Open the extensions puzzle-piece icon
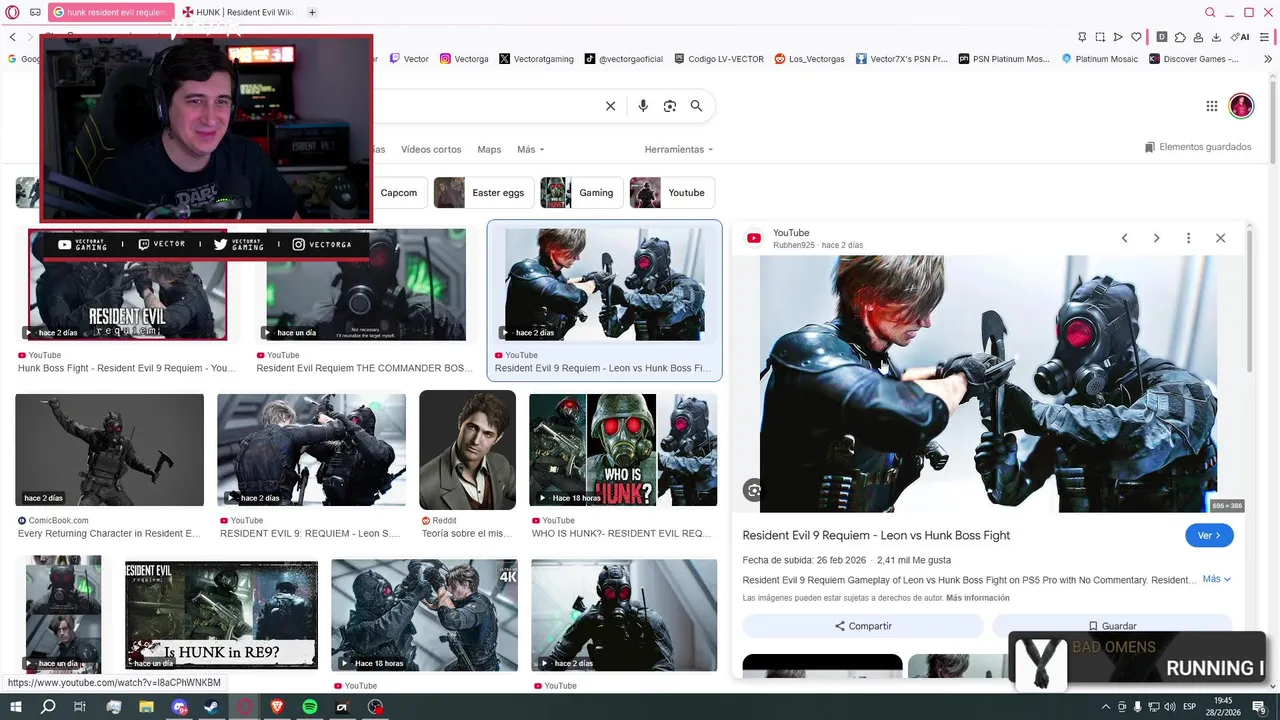 point(1180,37)
